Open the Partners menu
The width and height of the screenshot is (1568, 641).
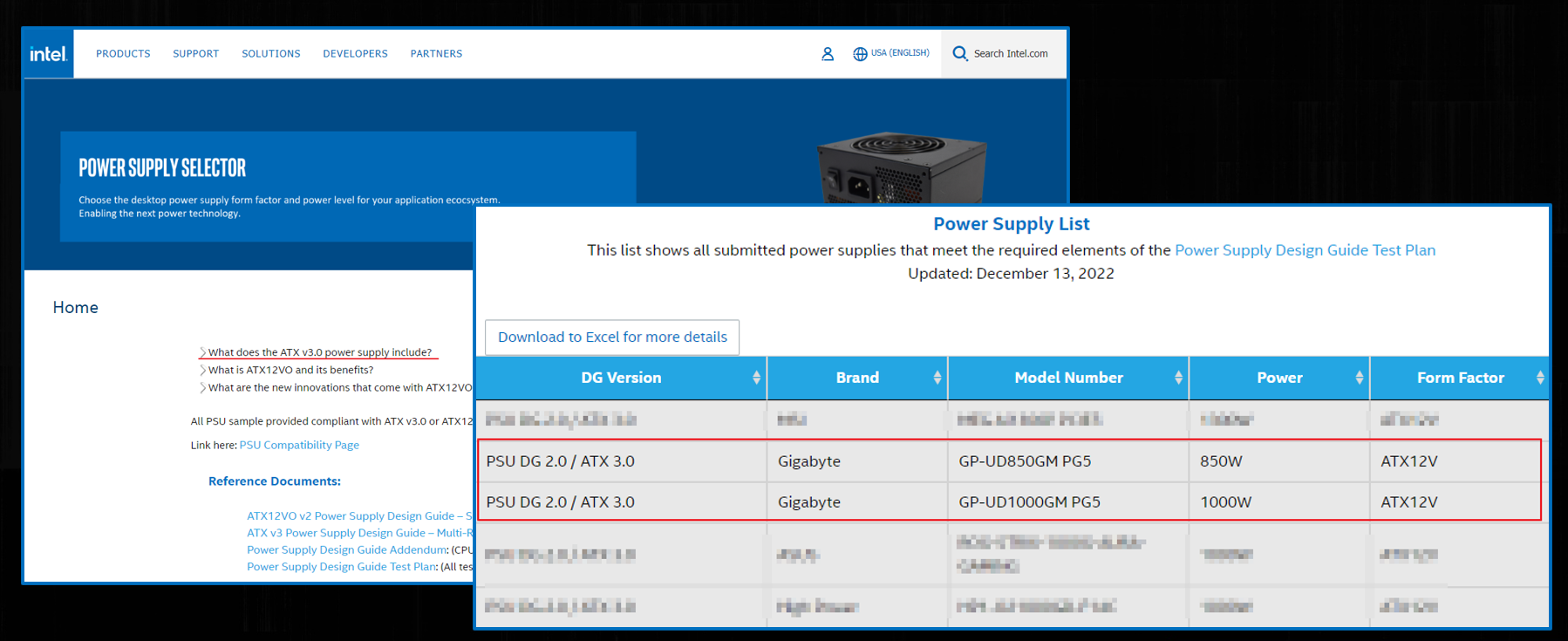(436, 54)
